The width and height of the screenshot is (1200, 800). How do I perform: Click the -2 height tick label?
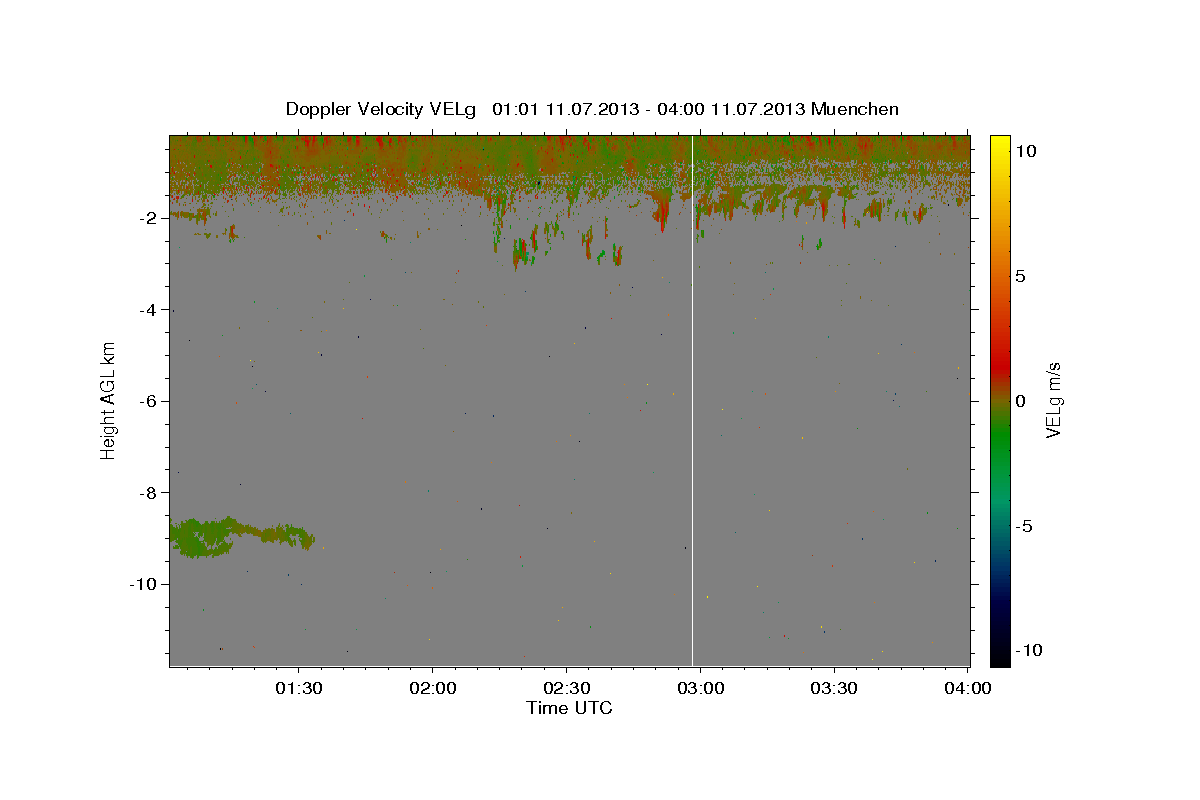pos(150,218)
